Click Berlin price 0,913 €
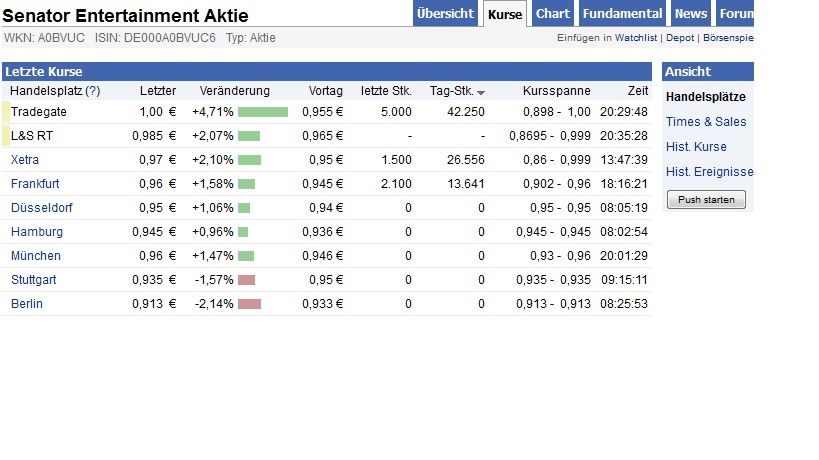 [x=154, y=304]
